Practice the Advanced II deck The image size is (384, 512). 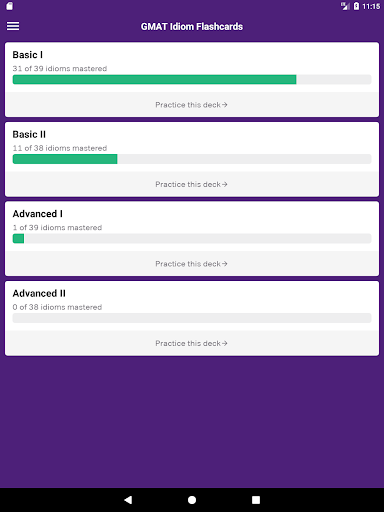[x=192, y=343]
